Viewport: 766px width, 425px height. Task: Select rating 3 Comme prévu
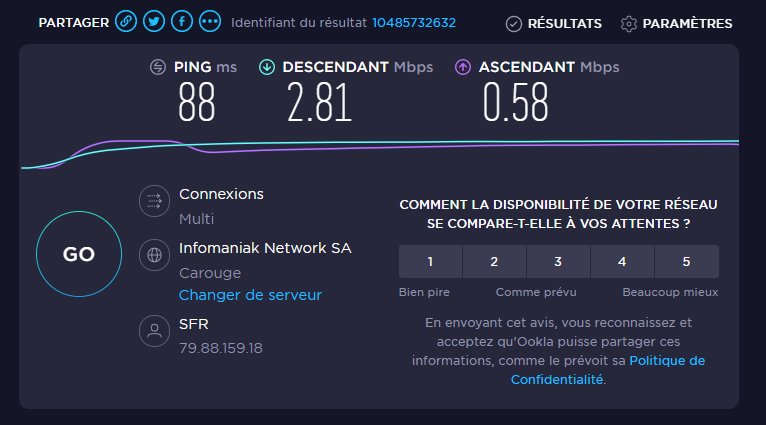[558, 262]
